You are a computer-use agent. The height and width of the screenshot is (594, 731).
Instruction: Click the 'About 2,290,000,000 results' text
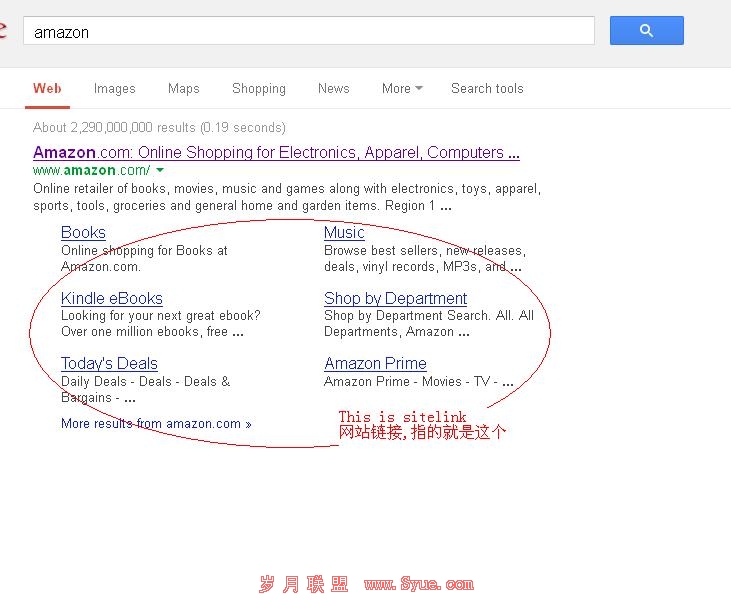pos(114,127)
